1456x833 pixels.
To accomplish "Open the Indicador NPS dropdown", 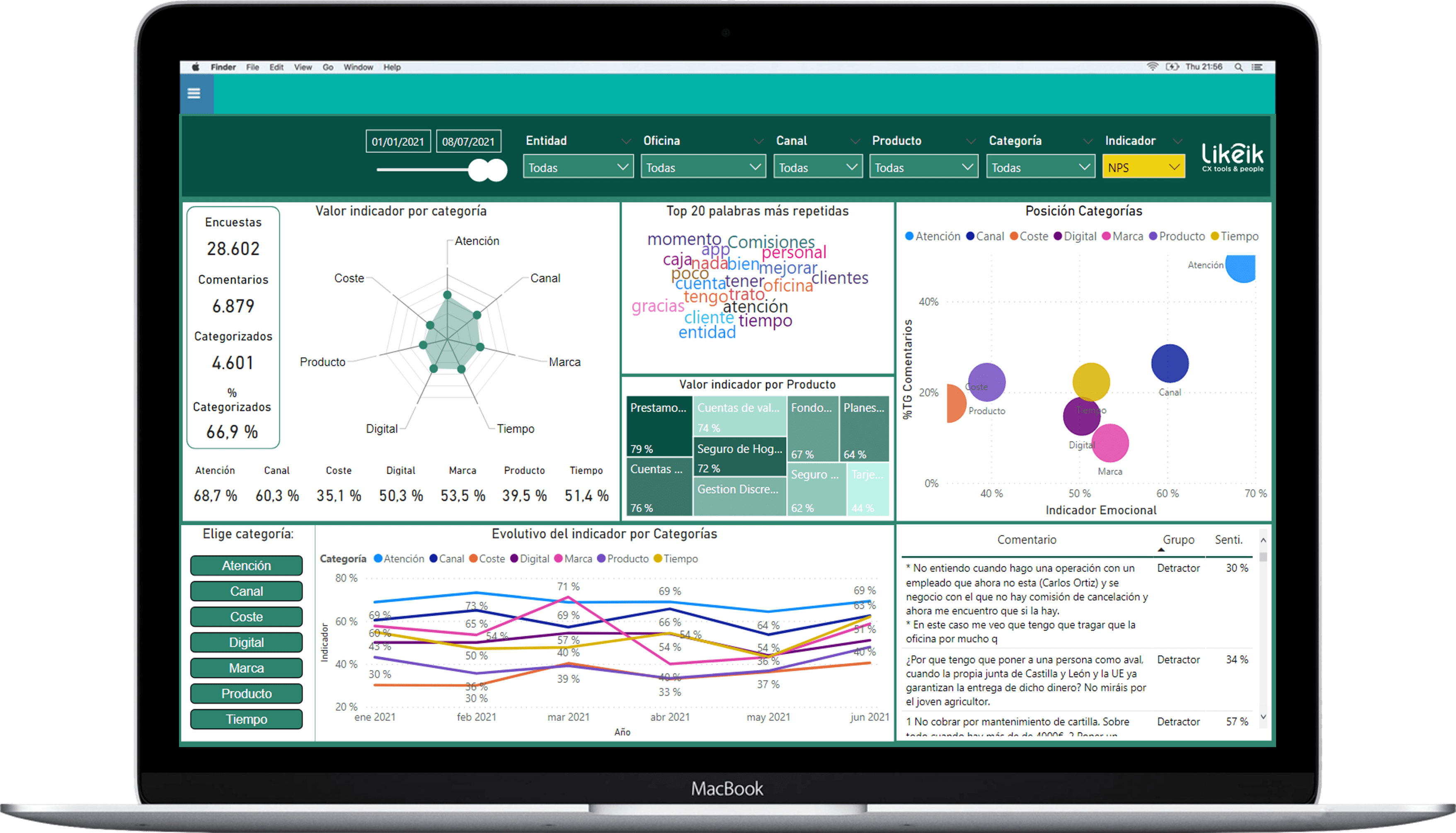I will coord(1143,167).
